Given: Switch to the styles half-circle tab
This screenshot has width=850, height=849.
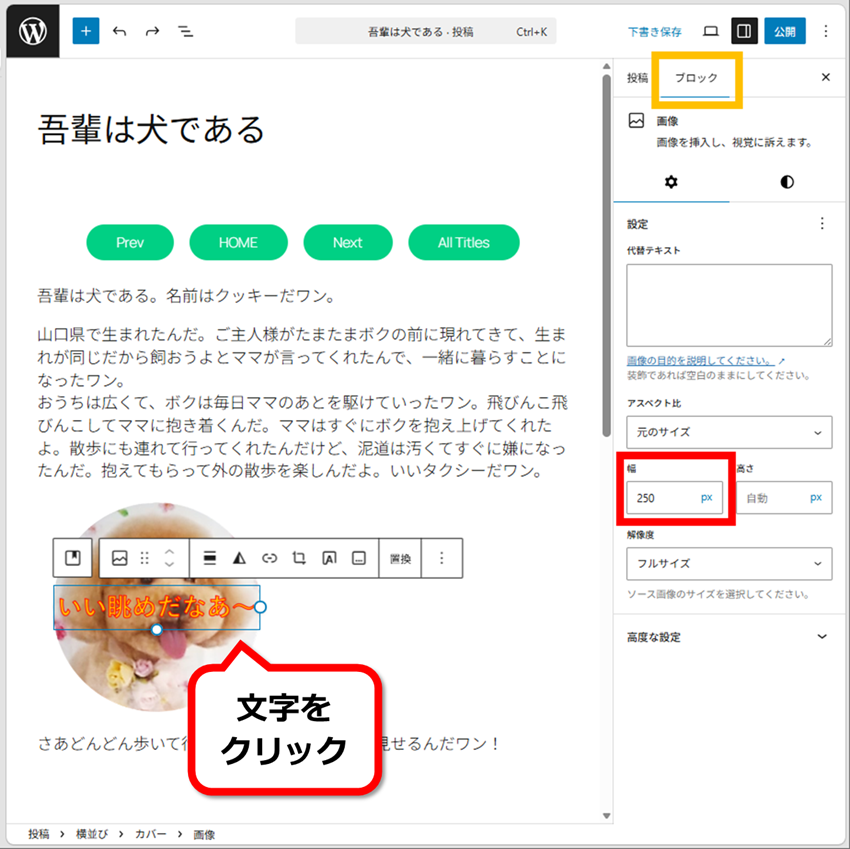Looking at the screenshot, I should click(x=787, y=182).
